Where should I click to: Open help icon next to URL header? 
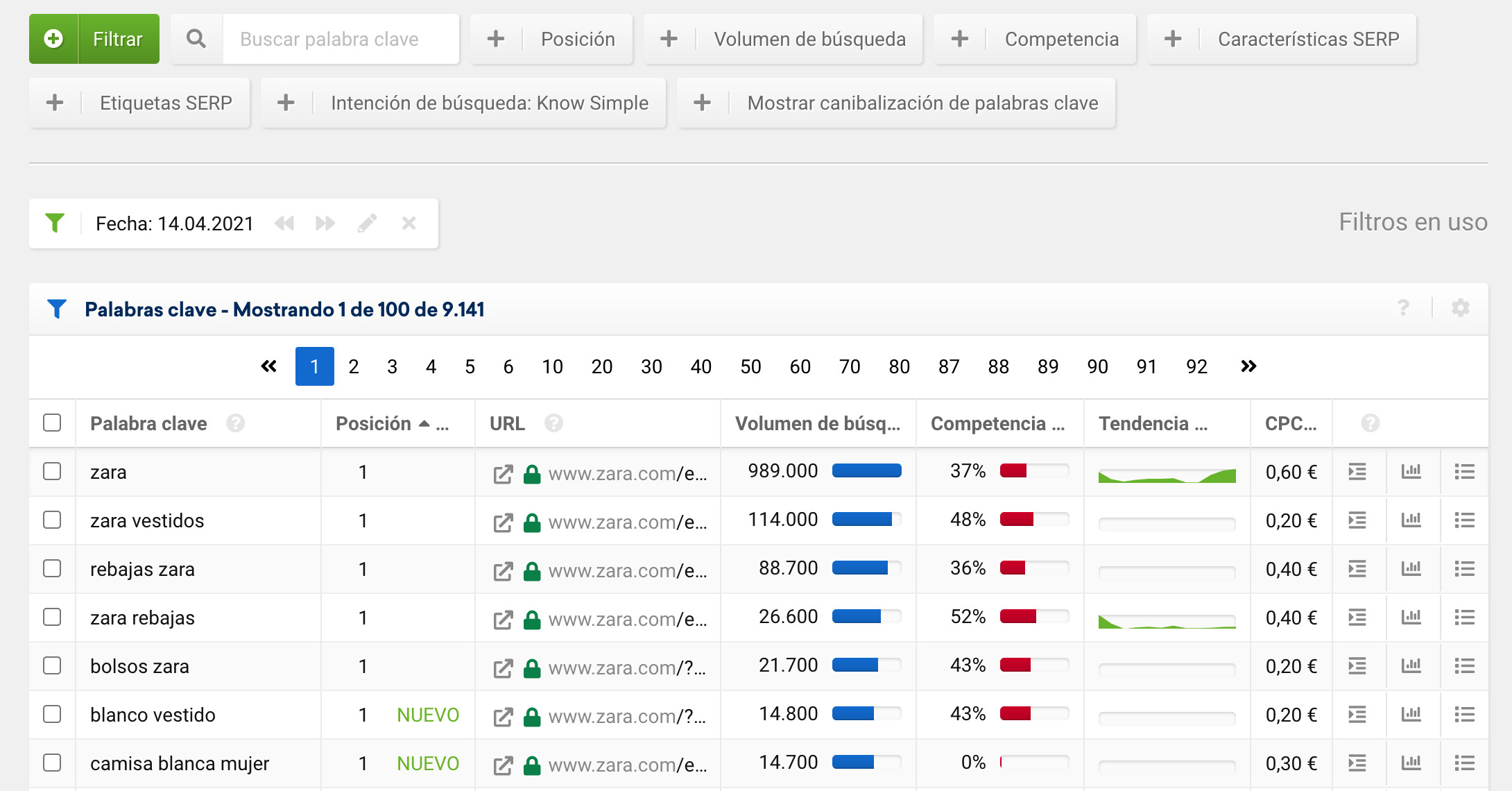click(x=553, y=423)
